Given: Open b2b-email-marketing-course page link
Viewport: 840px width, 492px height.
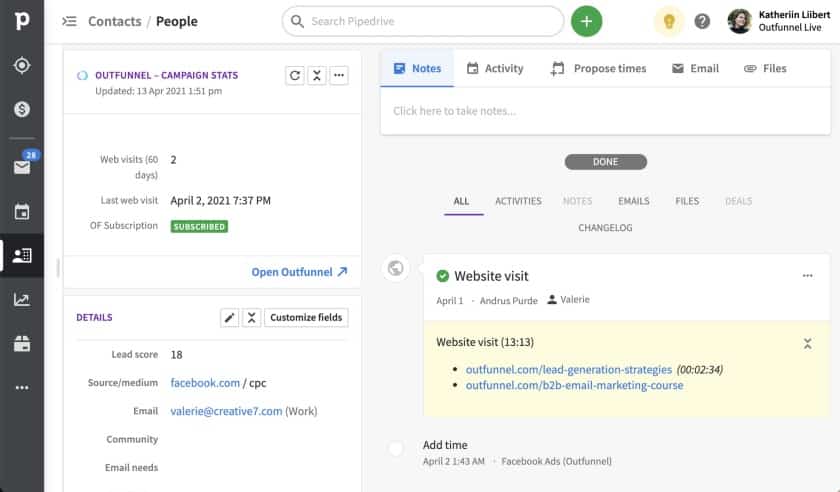Looking at the screenshot, I should point(574,385).
